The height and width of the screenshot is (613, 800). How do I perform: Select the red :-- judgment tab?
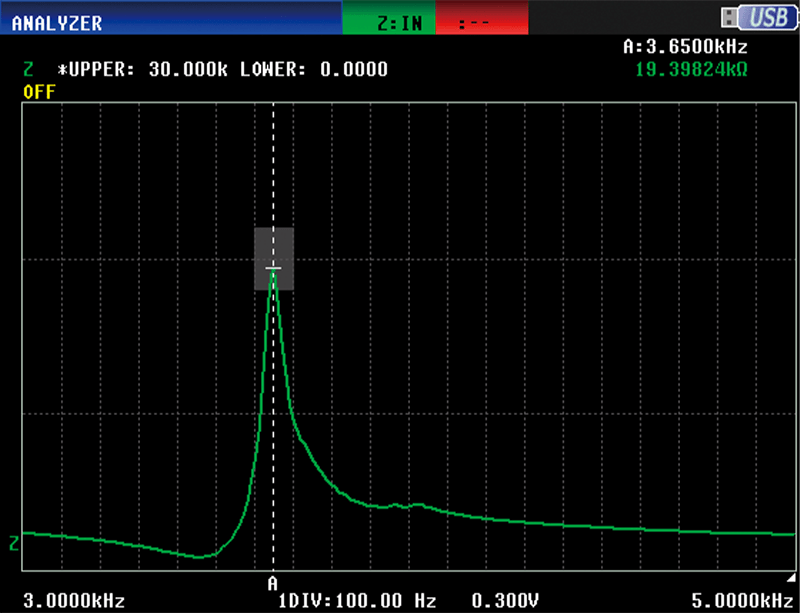pyautogui.click(x=480, y=22)
